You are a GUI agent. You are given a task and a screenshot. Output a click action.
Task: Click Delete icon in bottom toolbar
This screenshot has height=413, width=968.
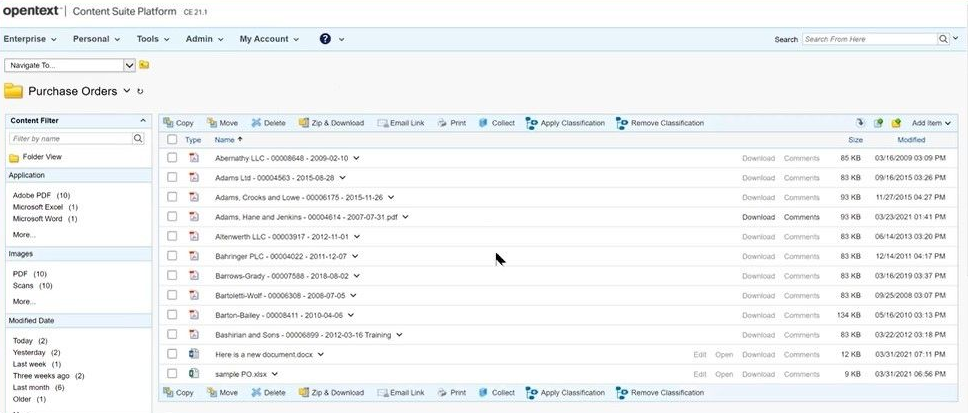(256, 393)
